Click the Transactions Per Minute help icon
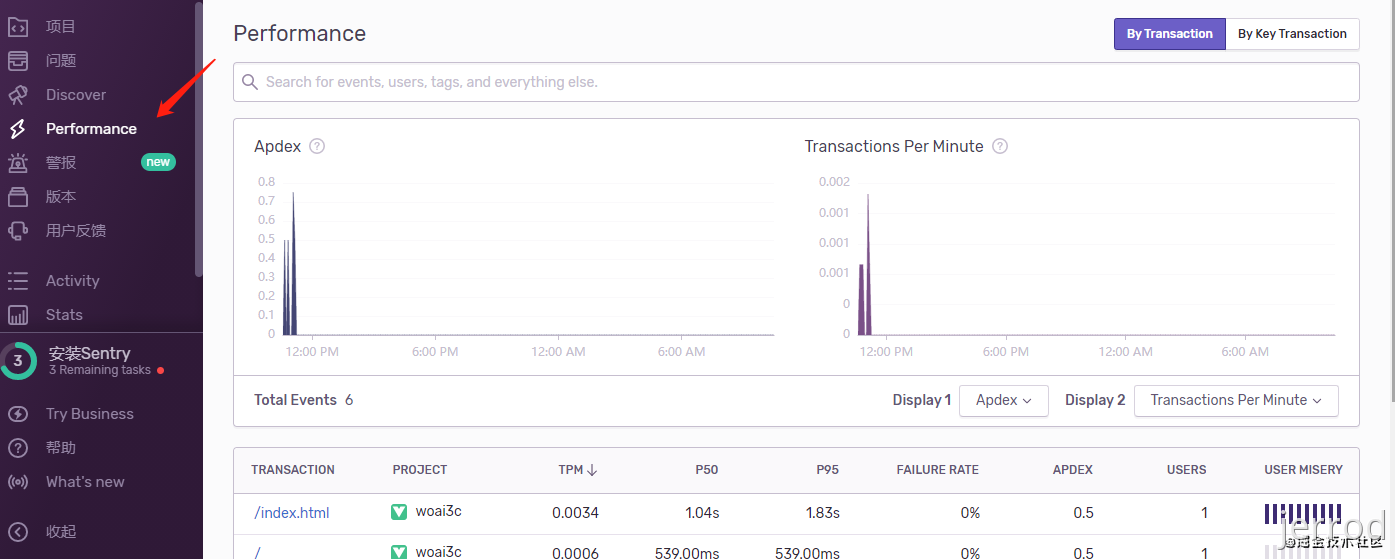Screen dimensions: 1395x559 click(999, 146)
